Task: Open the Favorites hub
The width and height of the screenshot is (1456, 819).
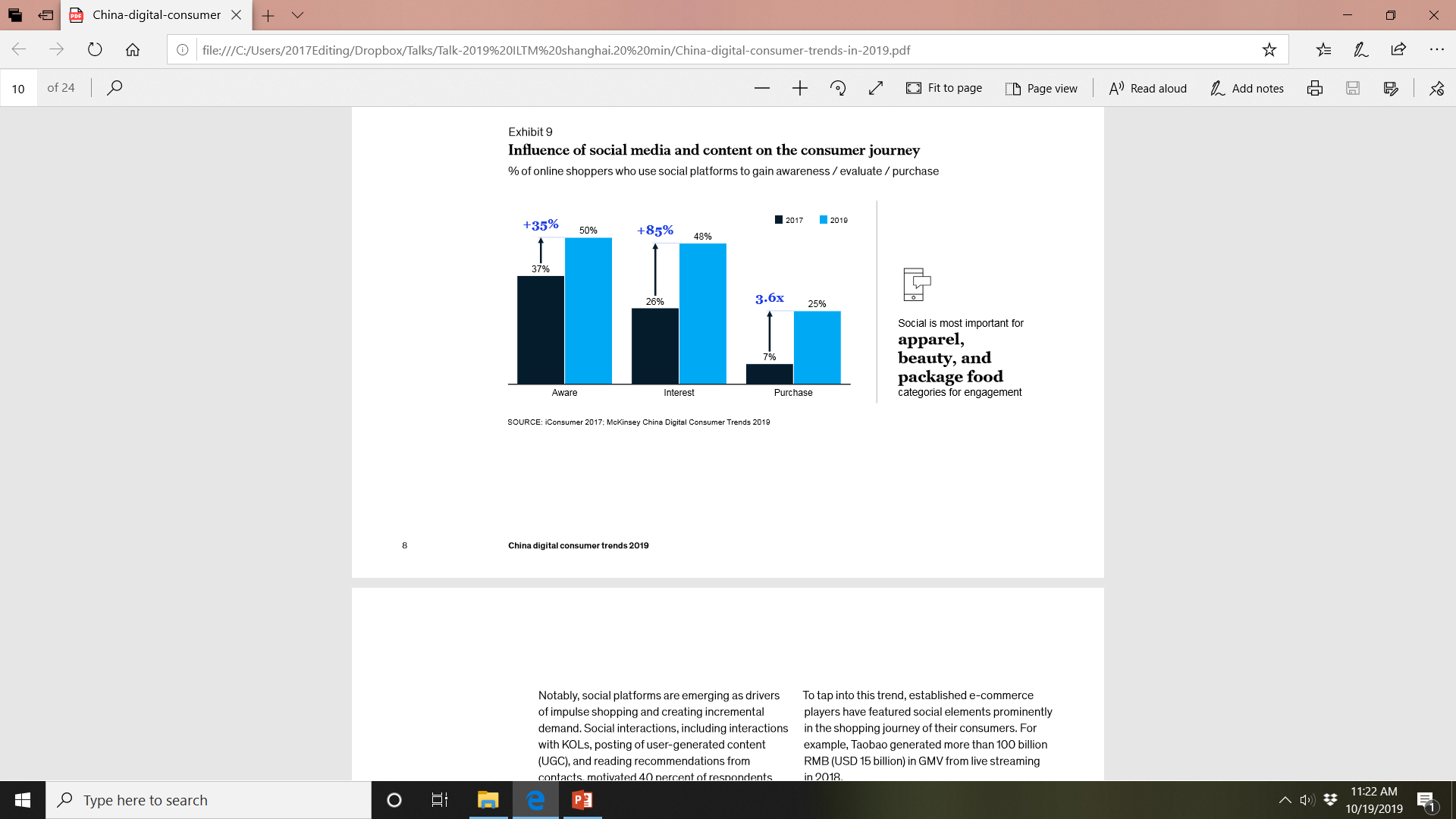Action: point(1323,50)
